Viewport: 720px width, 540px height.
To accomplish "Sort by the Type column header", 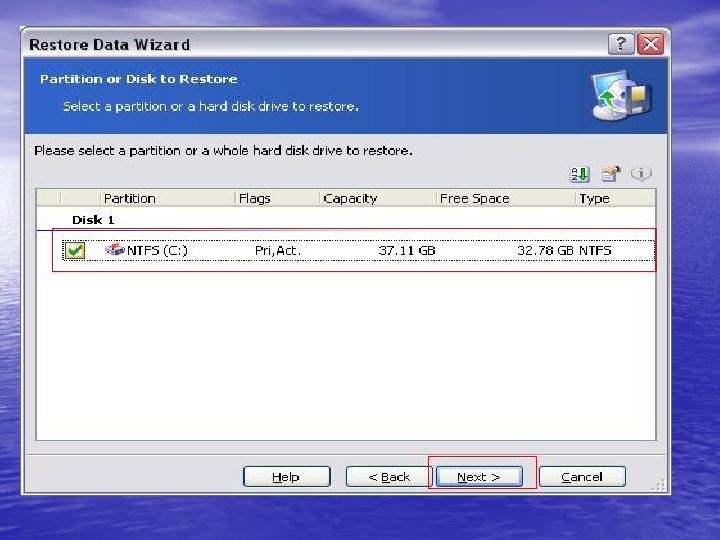I will (x=615, y=198).
